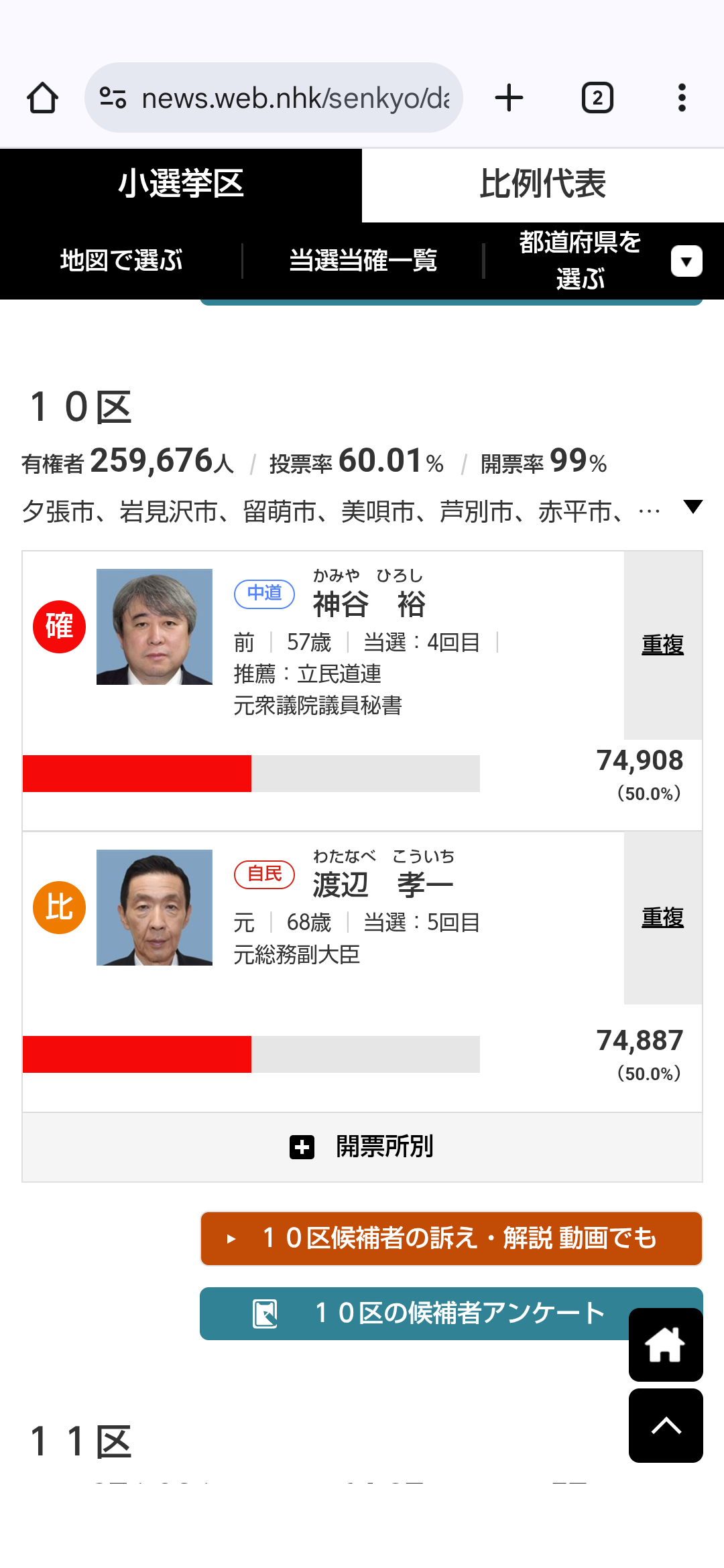
Task: Tap the orange 比 proportional badge
Action: point(59,907)
